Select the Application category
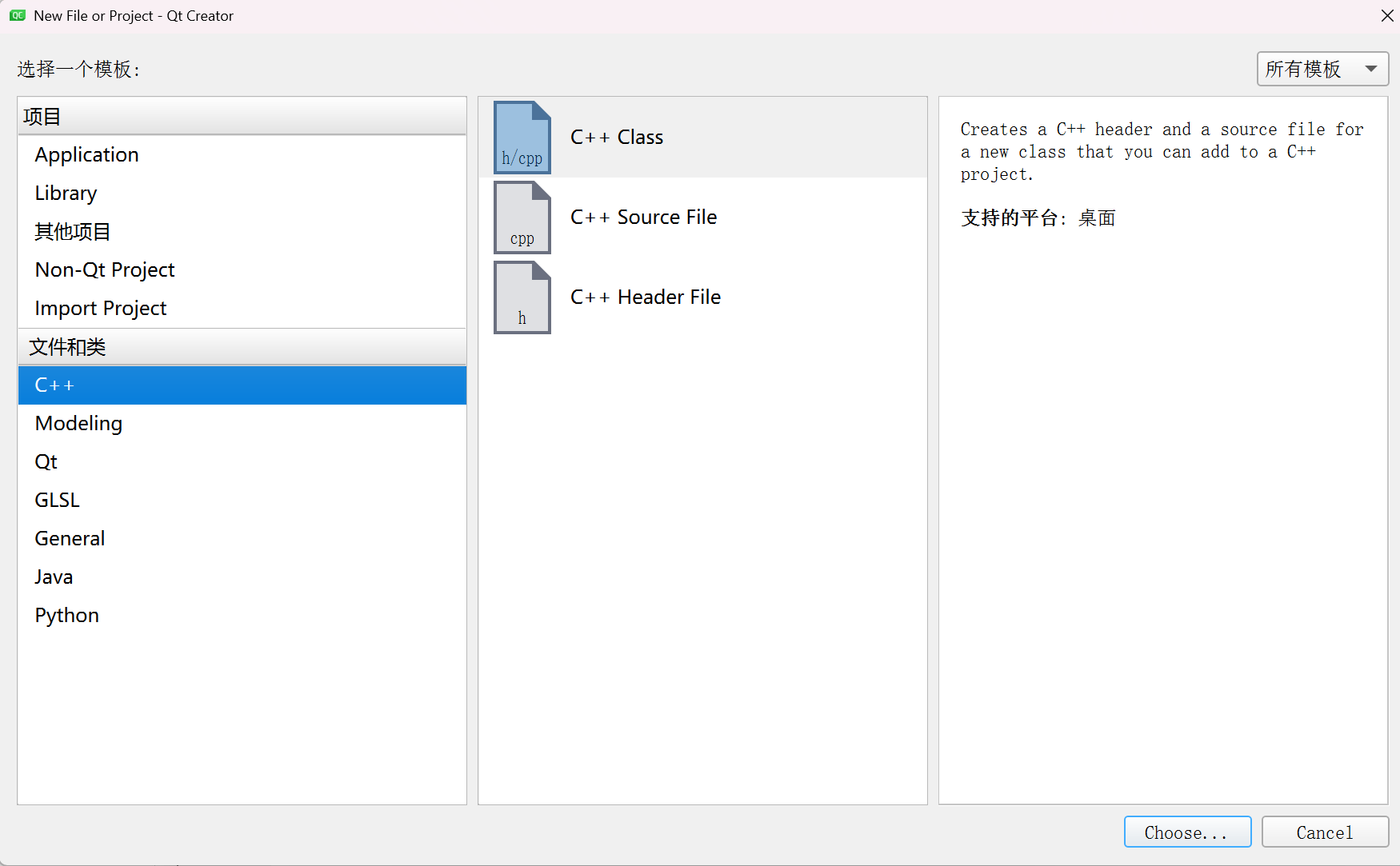This screenshot has height=866, width=1400. [86, 154]
